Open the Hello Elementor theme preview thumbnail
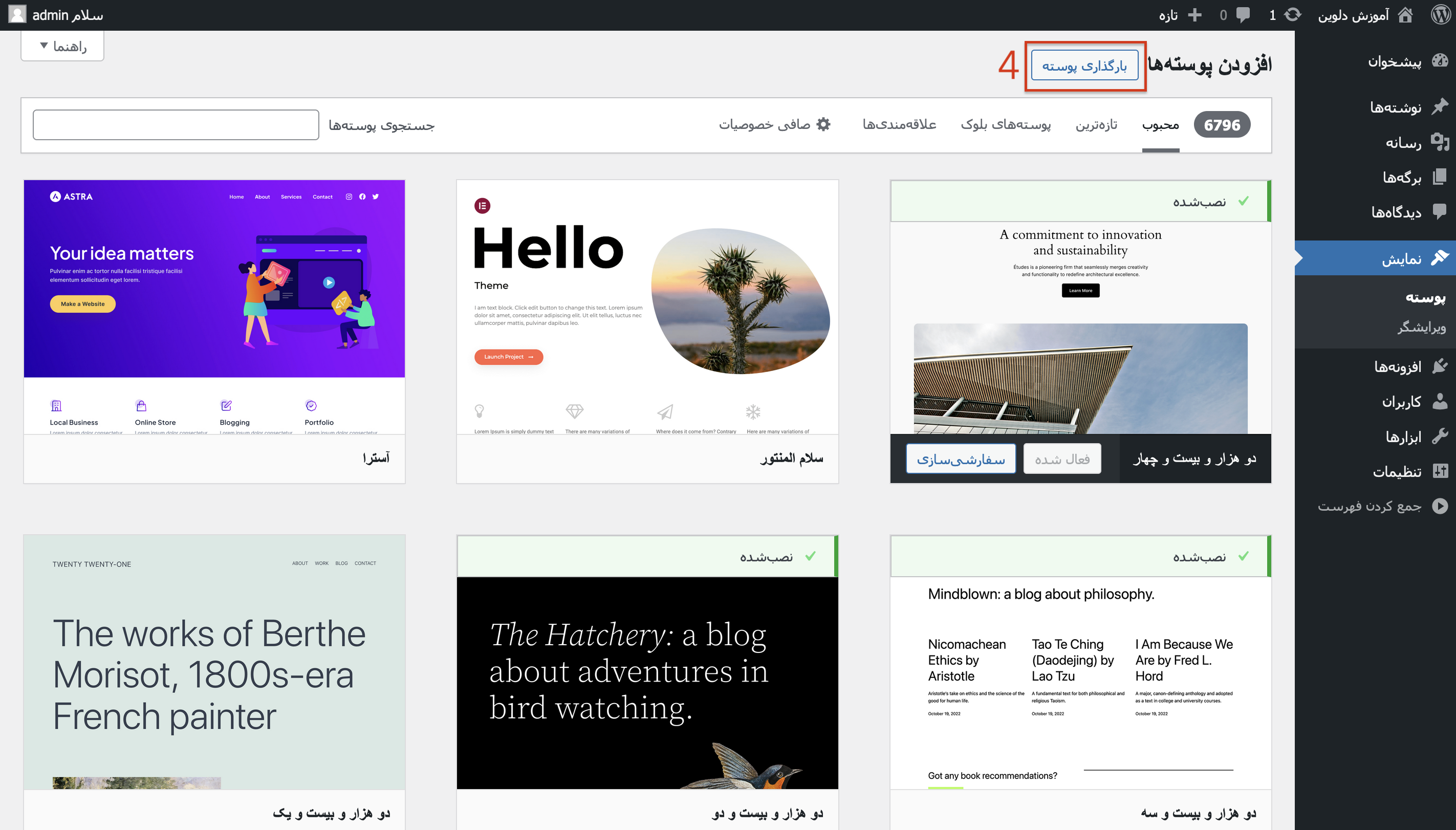Image resolution: width=1456 pixels, height=830 pixels. click(647, 307)
